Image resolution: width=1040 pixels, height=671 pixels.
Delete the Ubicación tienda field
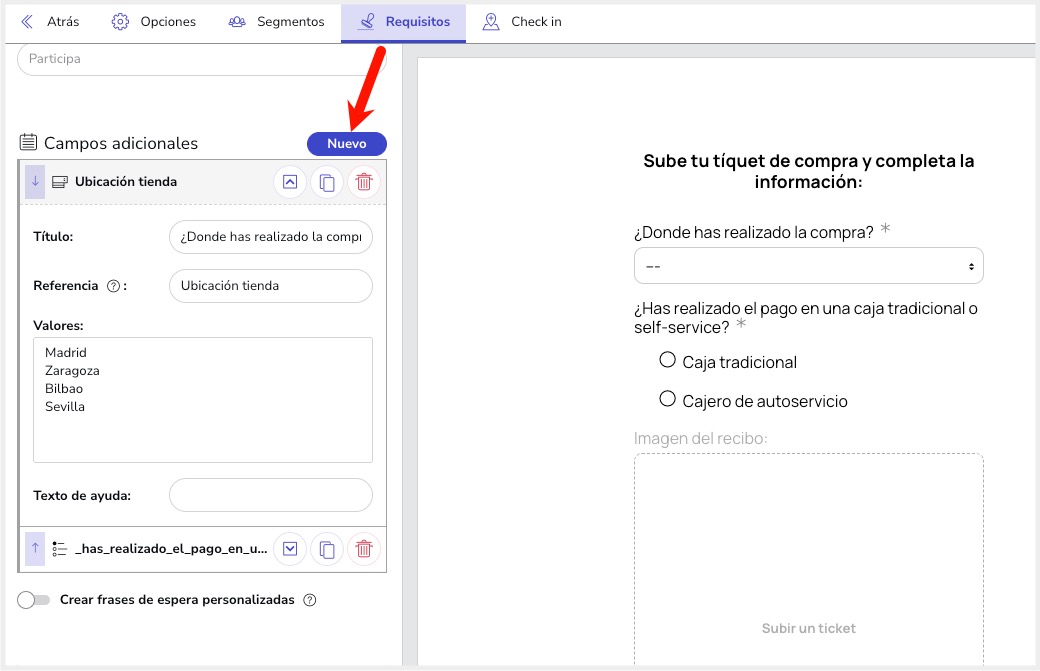364,182
